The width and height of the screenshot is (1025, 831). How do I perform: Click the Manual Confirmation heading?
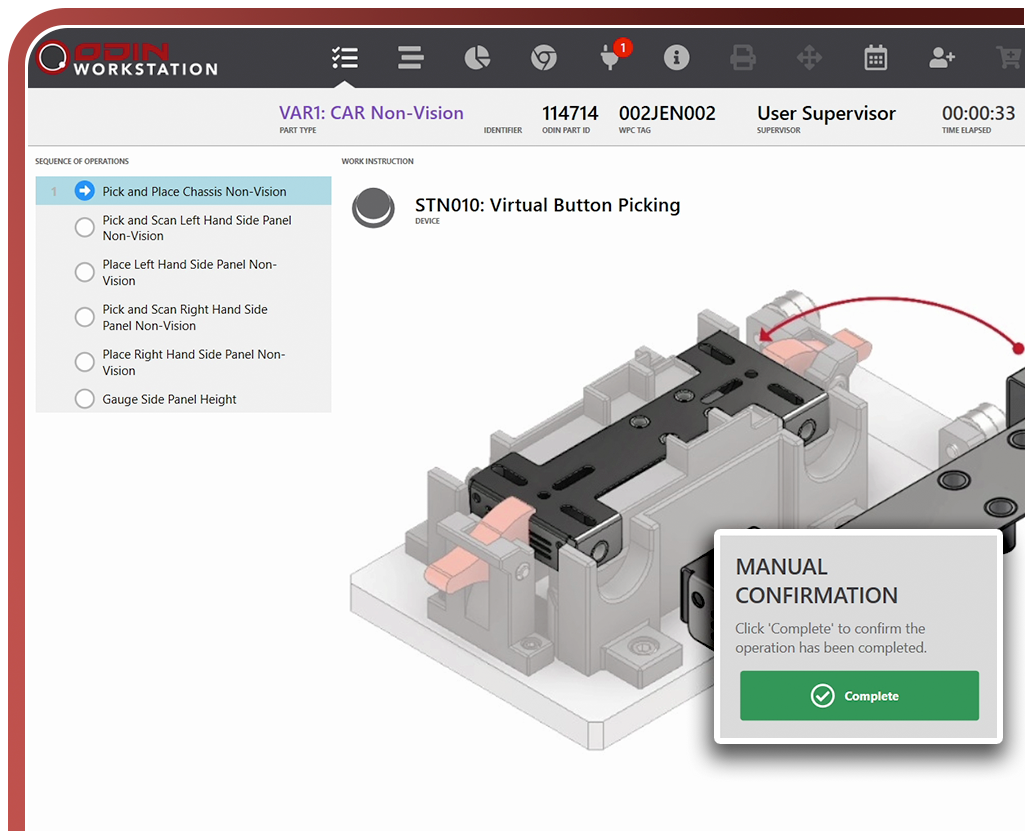coord(816,581)
